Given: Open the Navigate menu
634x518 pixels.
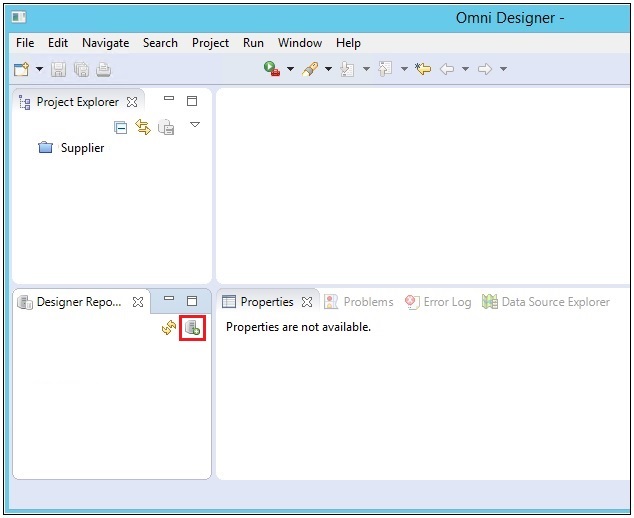Looking at the screenshot, I should pos(106,43).
